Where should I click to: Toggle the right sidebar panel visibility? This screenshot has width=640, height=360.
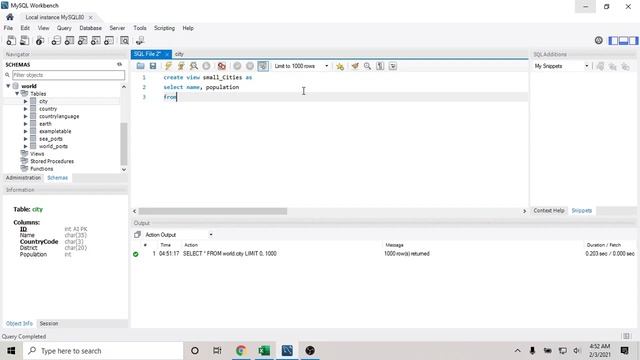click(x=633, y=40)
